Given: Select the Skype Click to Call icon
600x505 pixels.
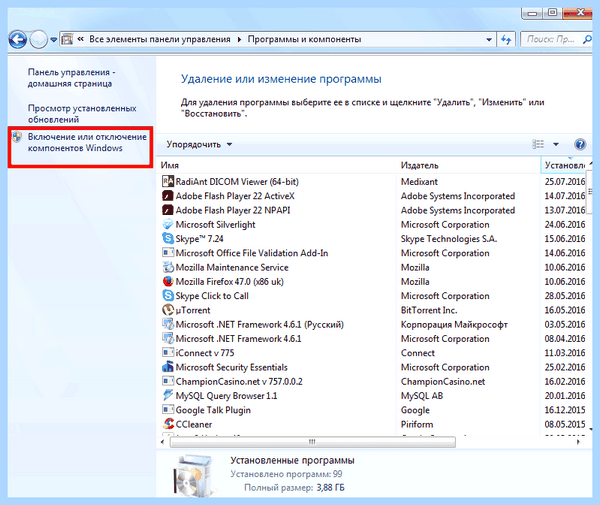Looking at the screenshot, I should pos(168,296).
